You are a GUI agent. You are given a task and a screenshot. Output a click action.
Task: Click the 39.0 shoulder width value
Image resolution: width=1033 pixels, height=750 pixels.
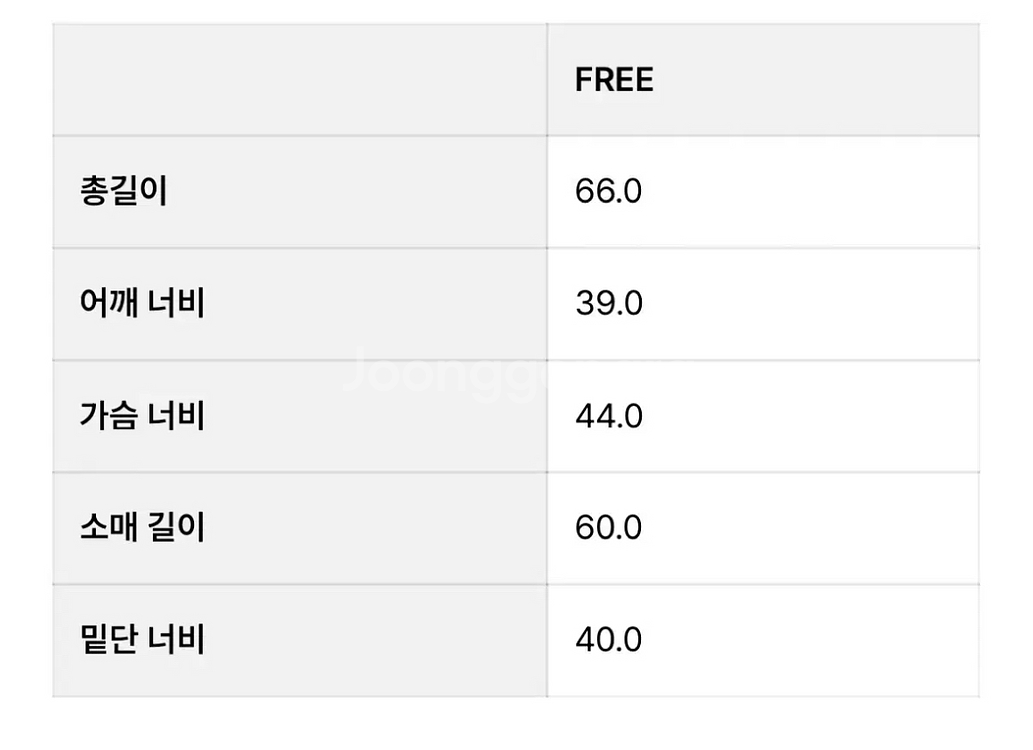608,303
